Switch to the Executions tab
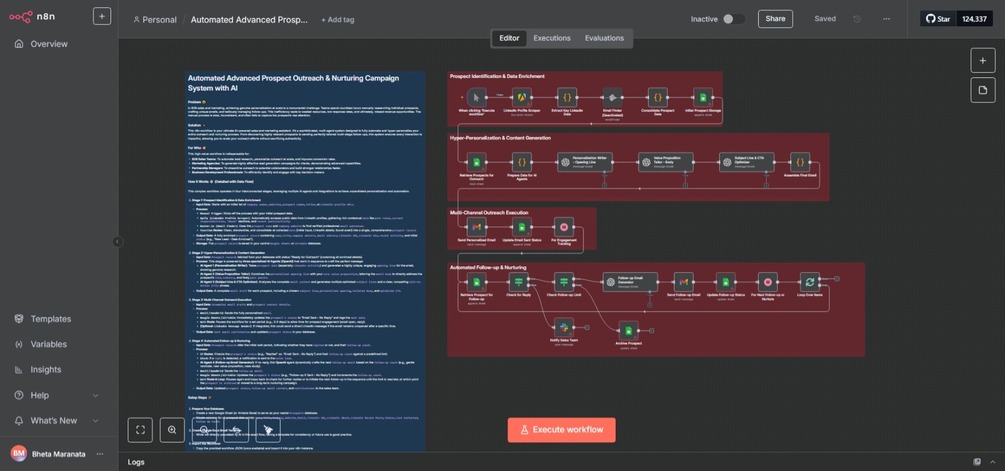This screenshot has height=471, width=1005. pyautogui.click(x=552, y=38)
